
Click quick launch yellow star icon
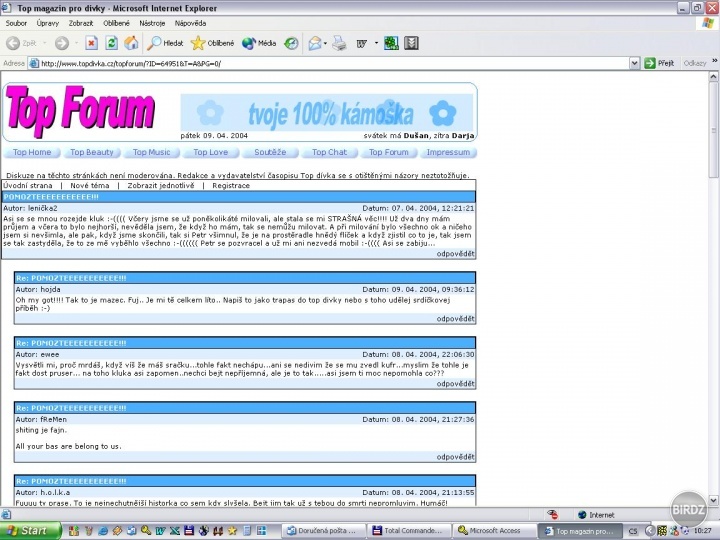tap(232, 531)
